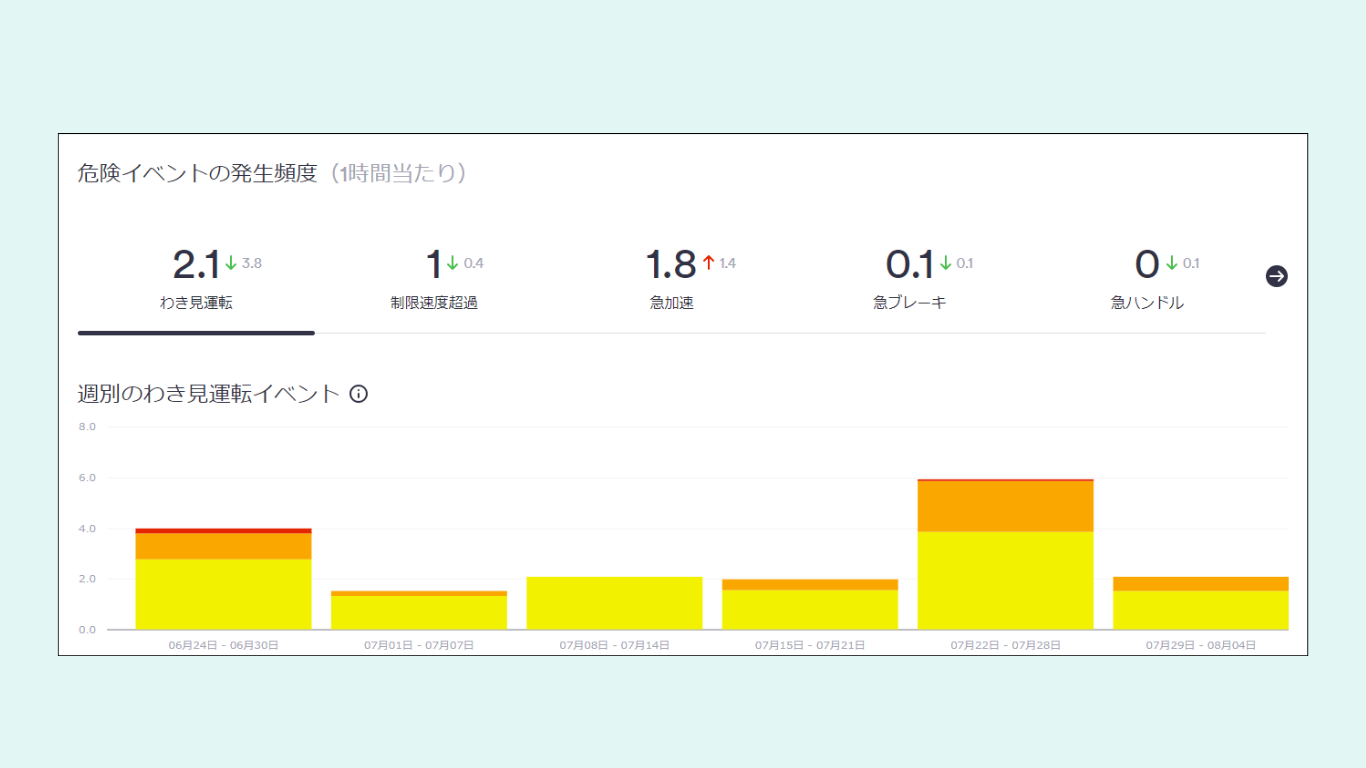Click the red segment of 06月24日 - 06月30日 bar
1366x768 pixels.
coord(223,531)
